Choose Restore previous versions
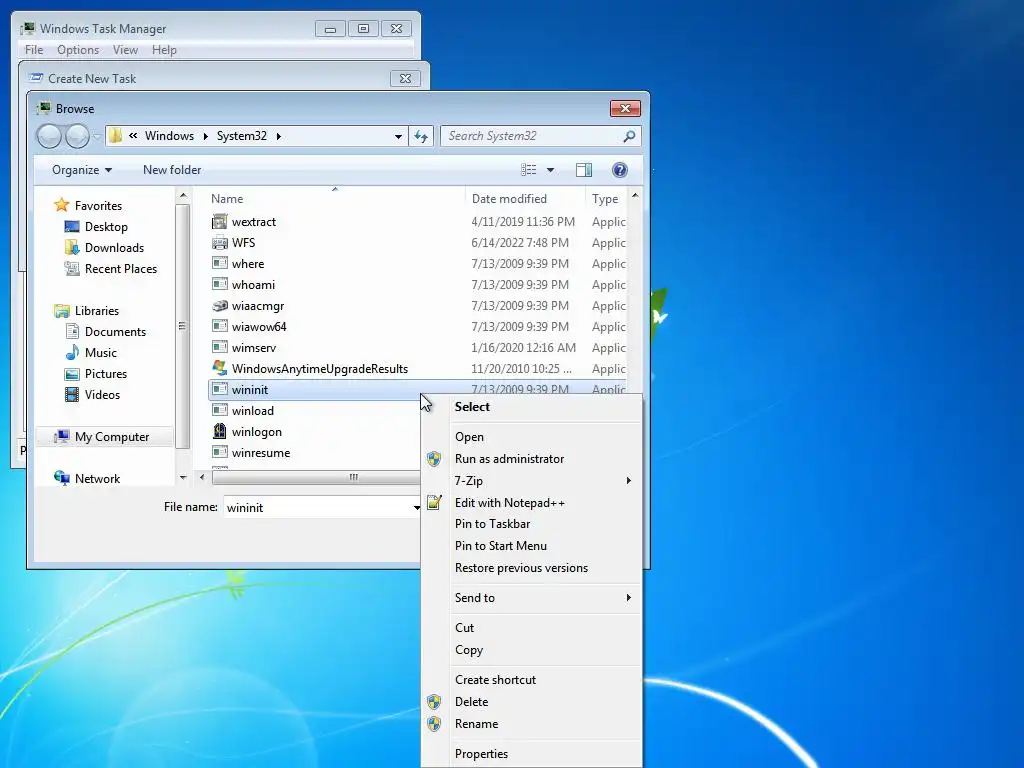The height and width of the screenshot is (768, 1024). 532,568
